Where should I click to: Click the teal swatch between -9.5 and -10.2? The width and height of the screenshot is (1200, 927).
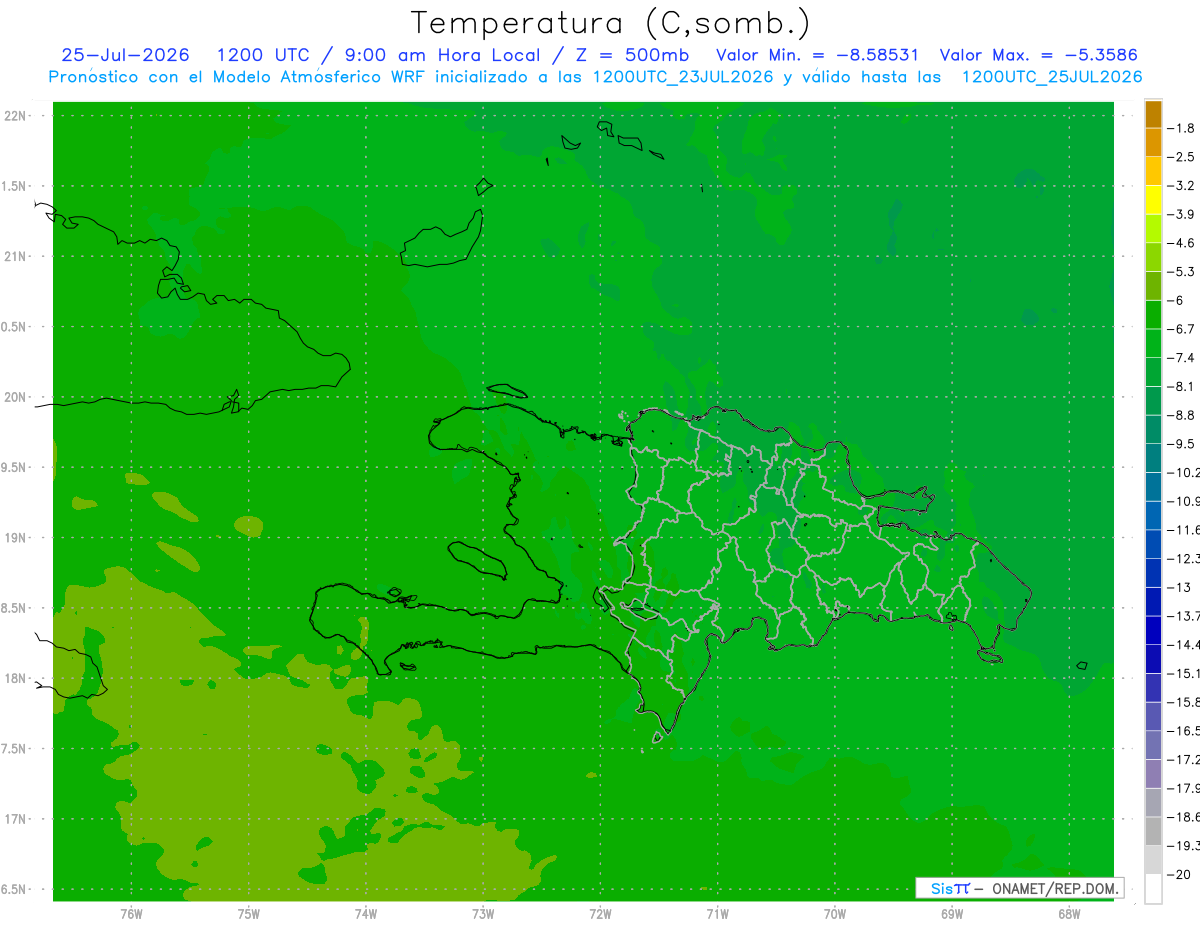1153,458
